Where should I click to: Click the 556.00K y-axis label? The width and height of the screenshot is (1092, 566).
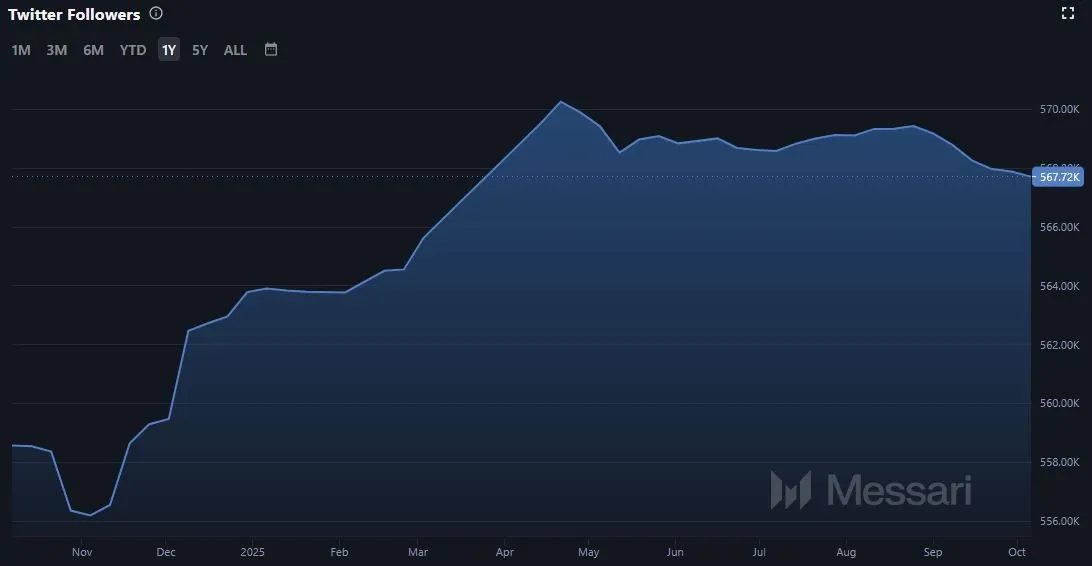pyautogui.click(x=1060, y=521)
